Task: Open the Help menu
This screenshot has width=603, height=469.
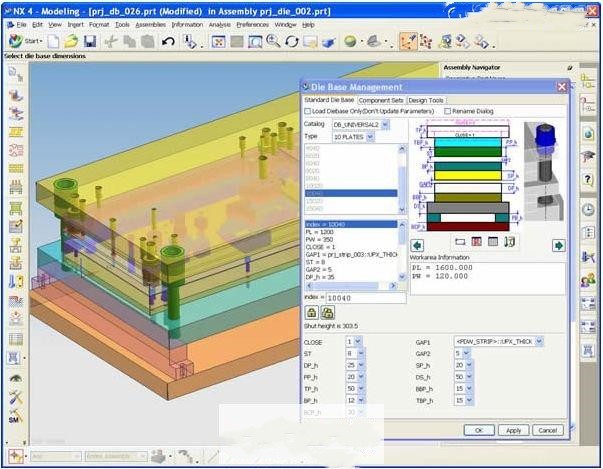Action: (308, 25)
